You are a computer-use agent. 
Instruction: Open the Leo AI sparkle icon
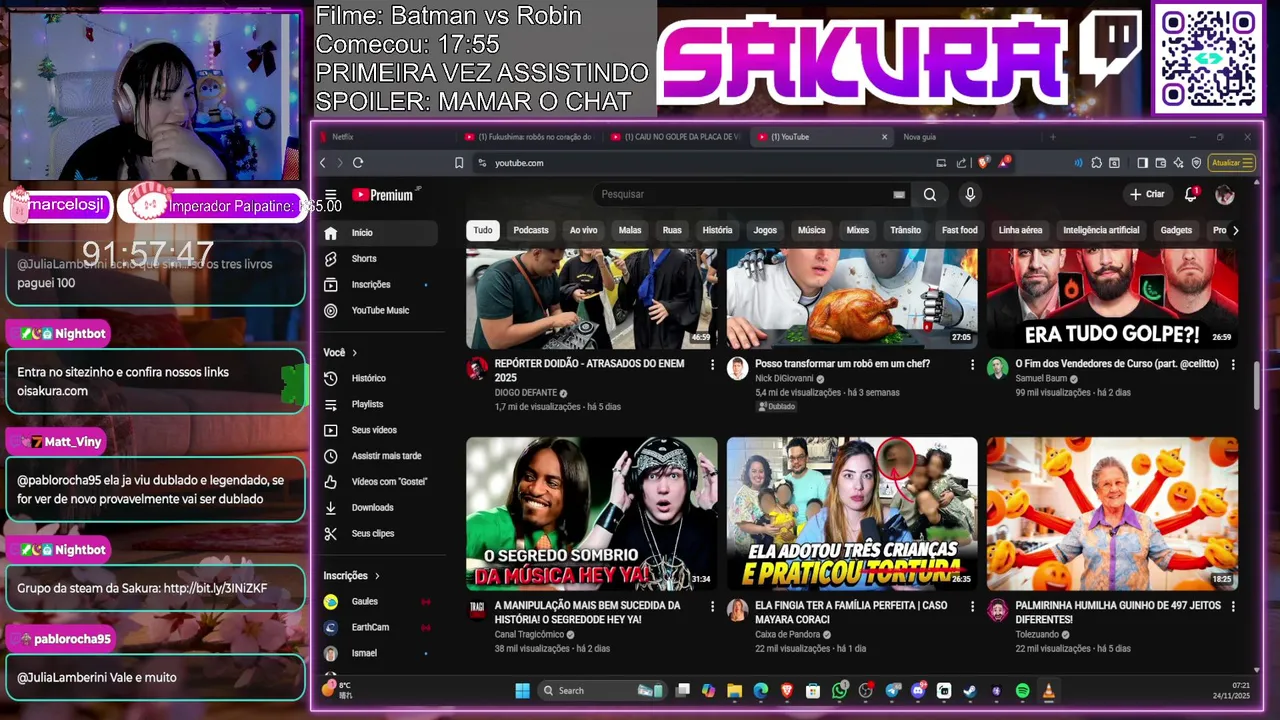coord(1179,163)
